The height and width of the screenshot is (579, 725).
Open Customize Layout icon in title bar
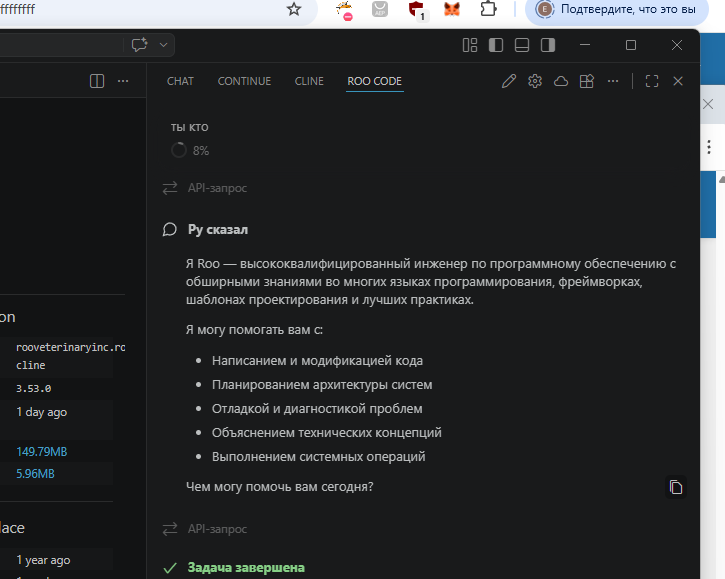coord(470,45)
